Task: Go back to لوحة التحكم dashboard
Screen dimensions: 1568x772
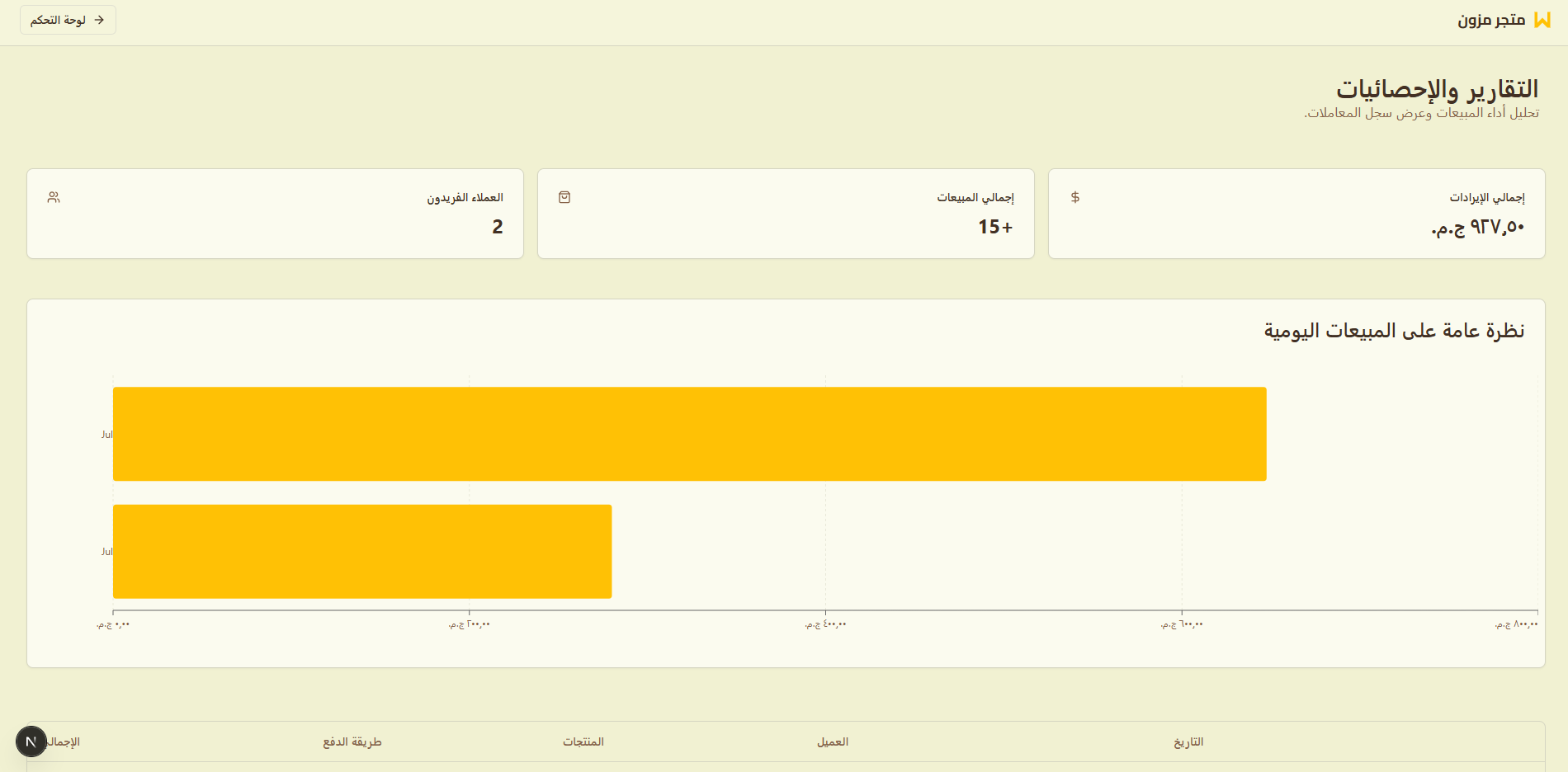Action: (x=68, y=20)
